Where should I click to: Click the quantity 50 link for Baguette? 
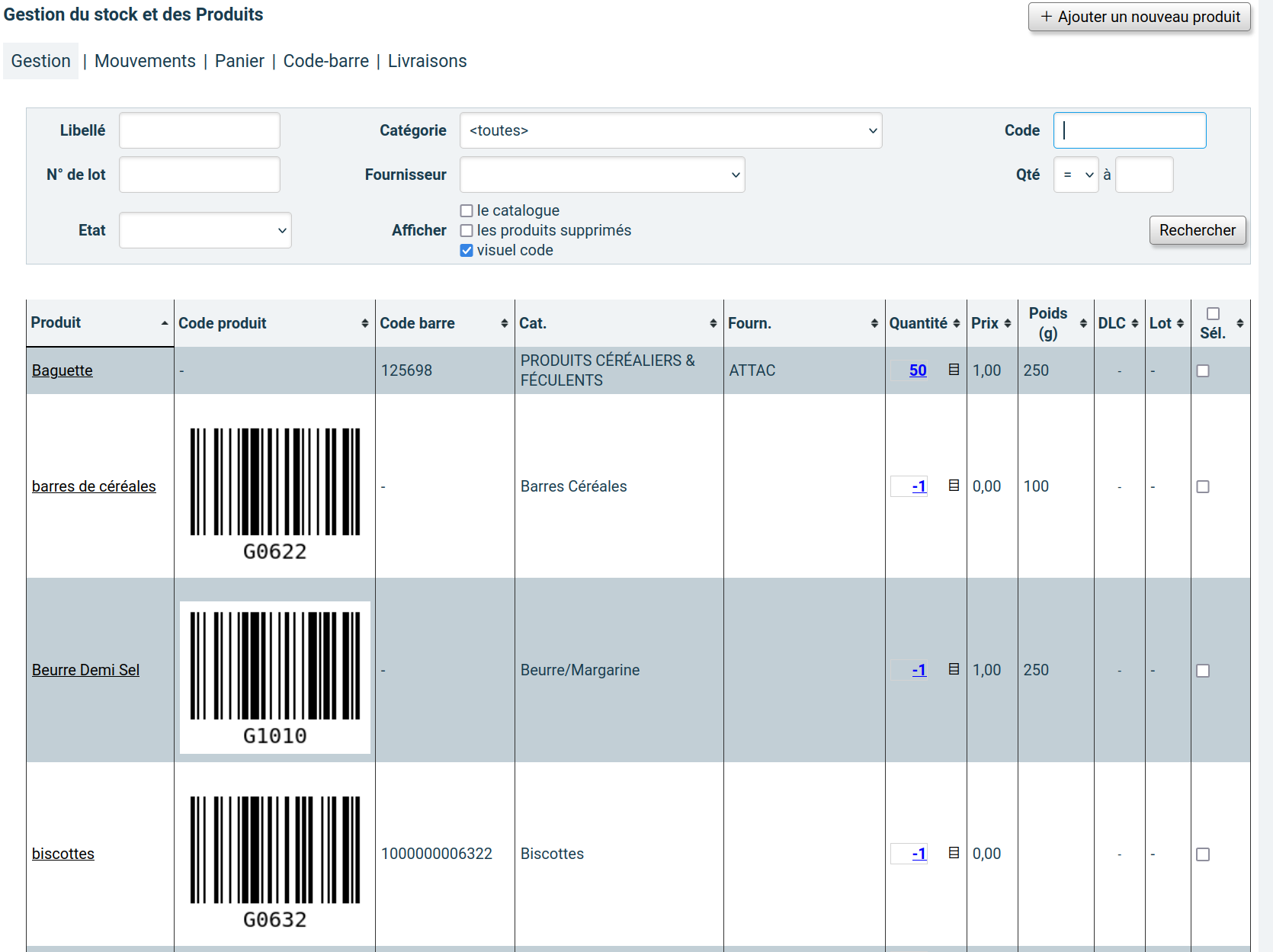click(x=918, y=370)
